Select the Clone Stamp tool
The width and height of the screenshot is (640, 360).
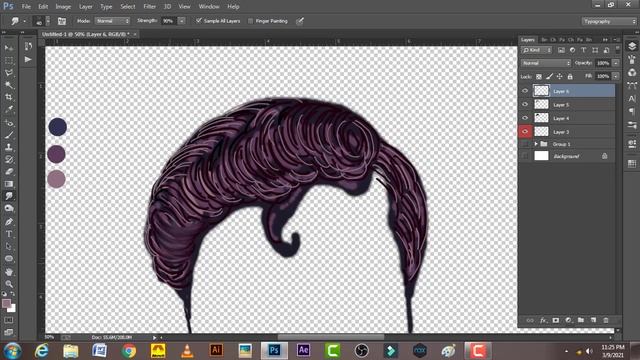coord(9,147)
